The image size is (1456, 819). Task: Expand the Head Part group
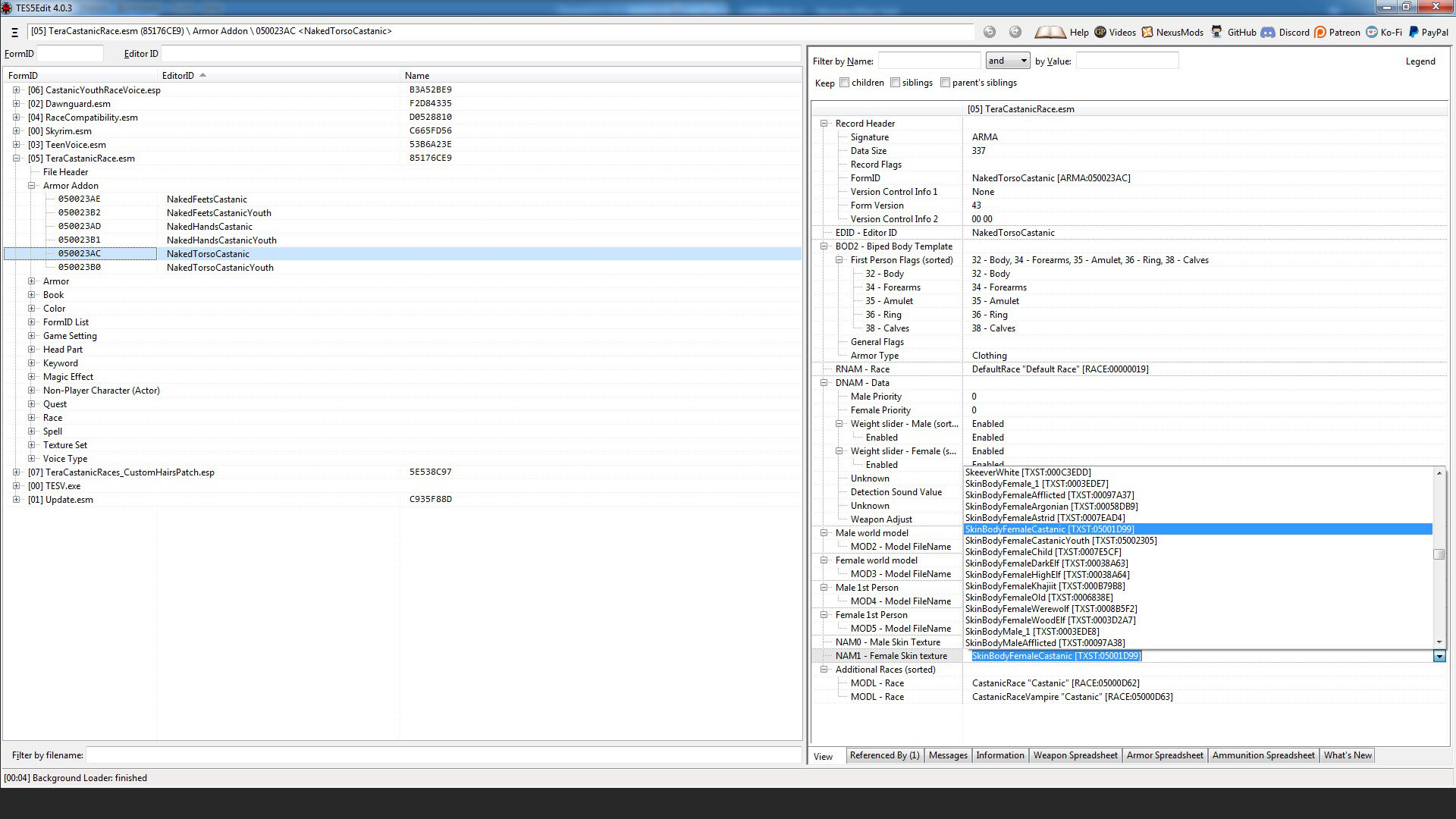click(x=32, y=350)
